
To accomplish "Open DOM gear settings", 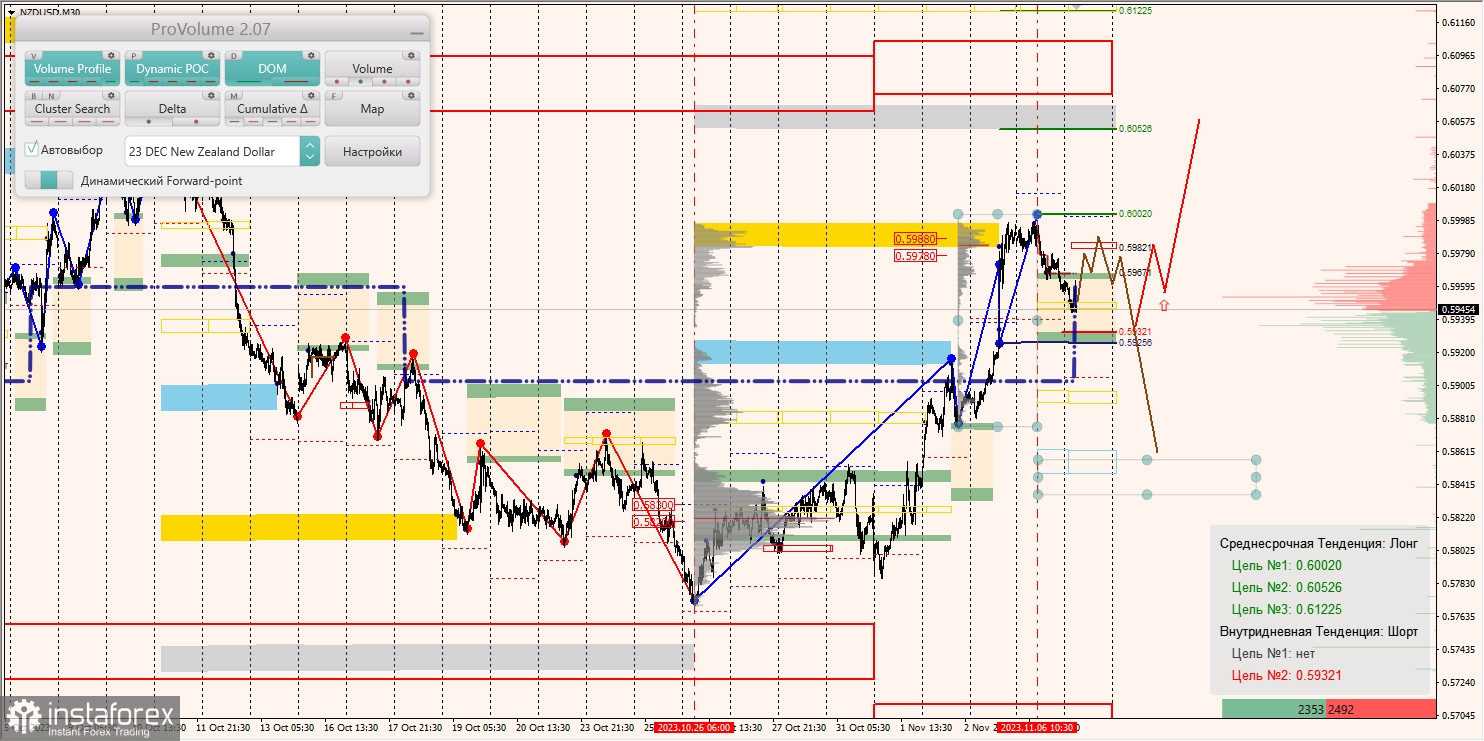I will (311, 55).
